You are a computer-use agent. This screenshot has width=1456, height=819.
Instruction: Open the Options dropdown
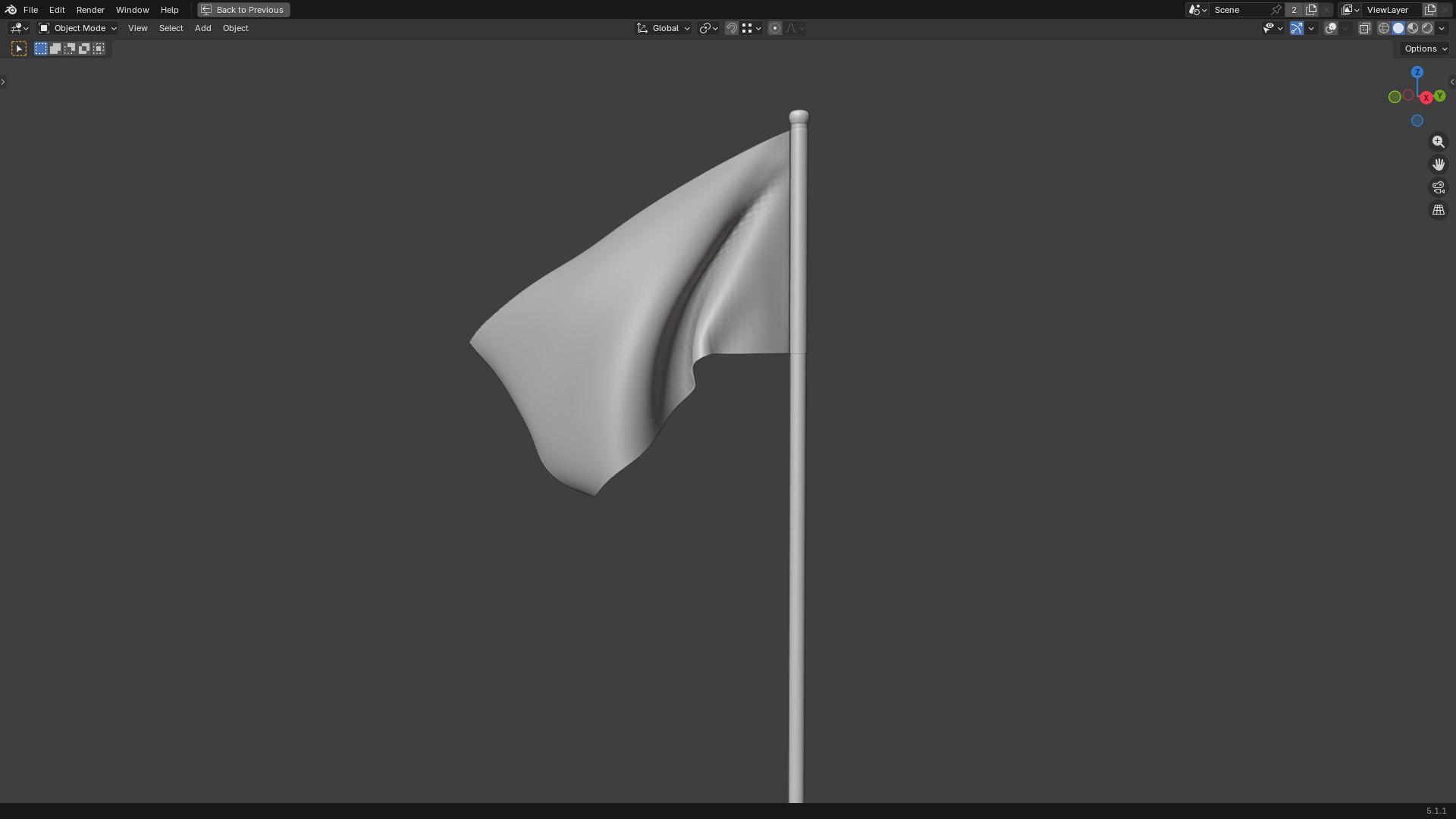coord(1425,49)
